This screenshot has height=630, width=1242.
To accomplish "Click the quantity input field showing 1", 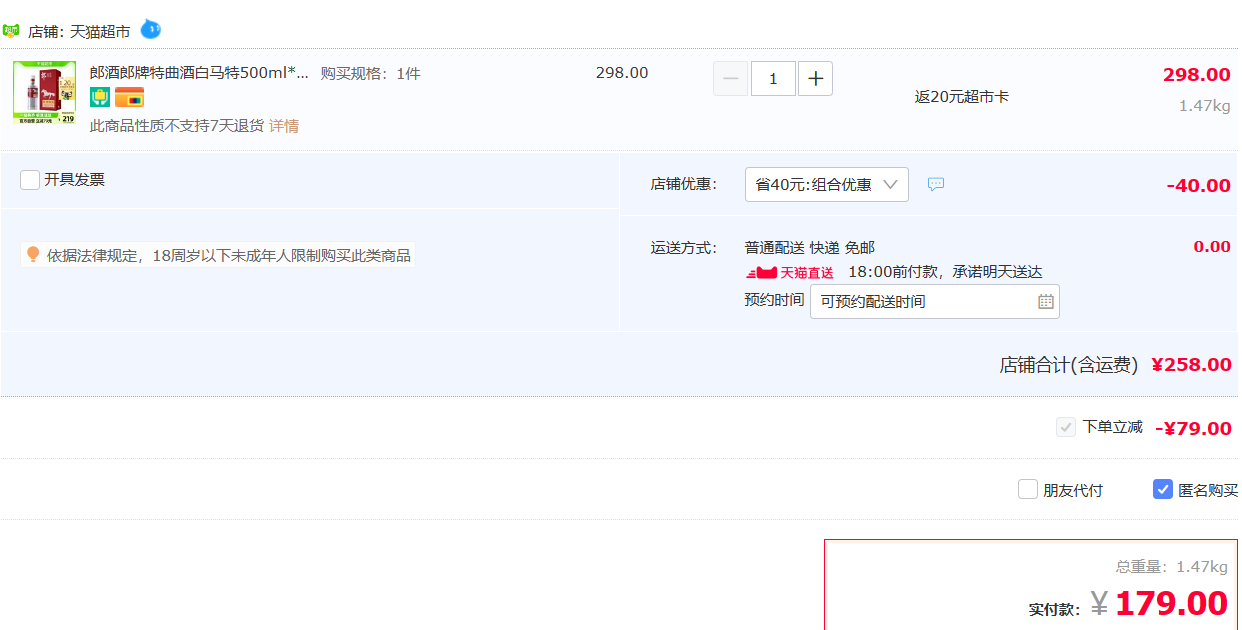I will click(x=773, y=79).
